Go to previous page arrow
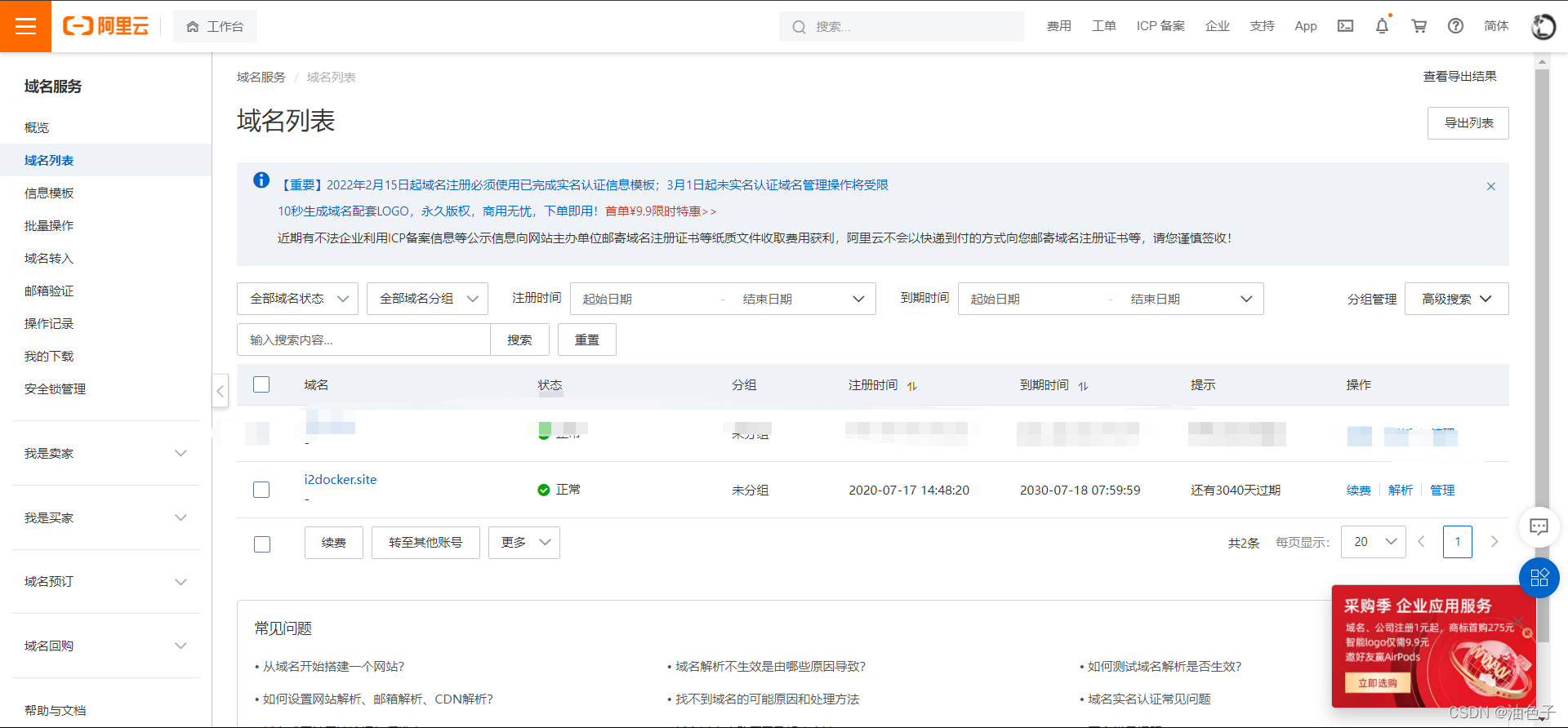Screen dimensions: 1568x728 coord(1421,542)
